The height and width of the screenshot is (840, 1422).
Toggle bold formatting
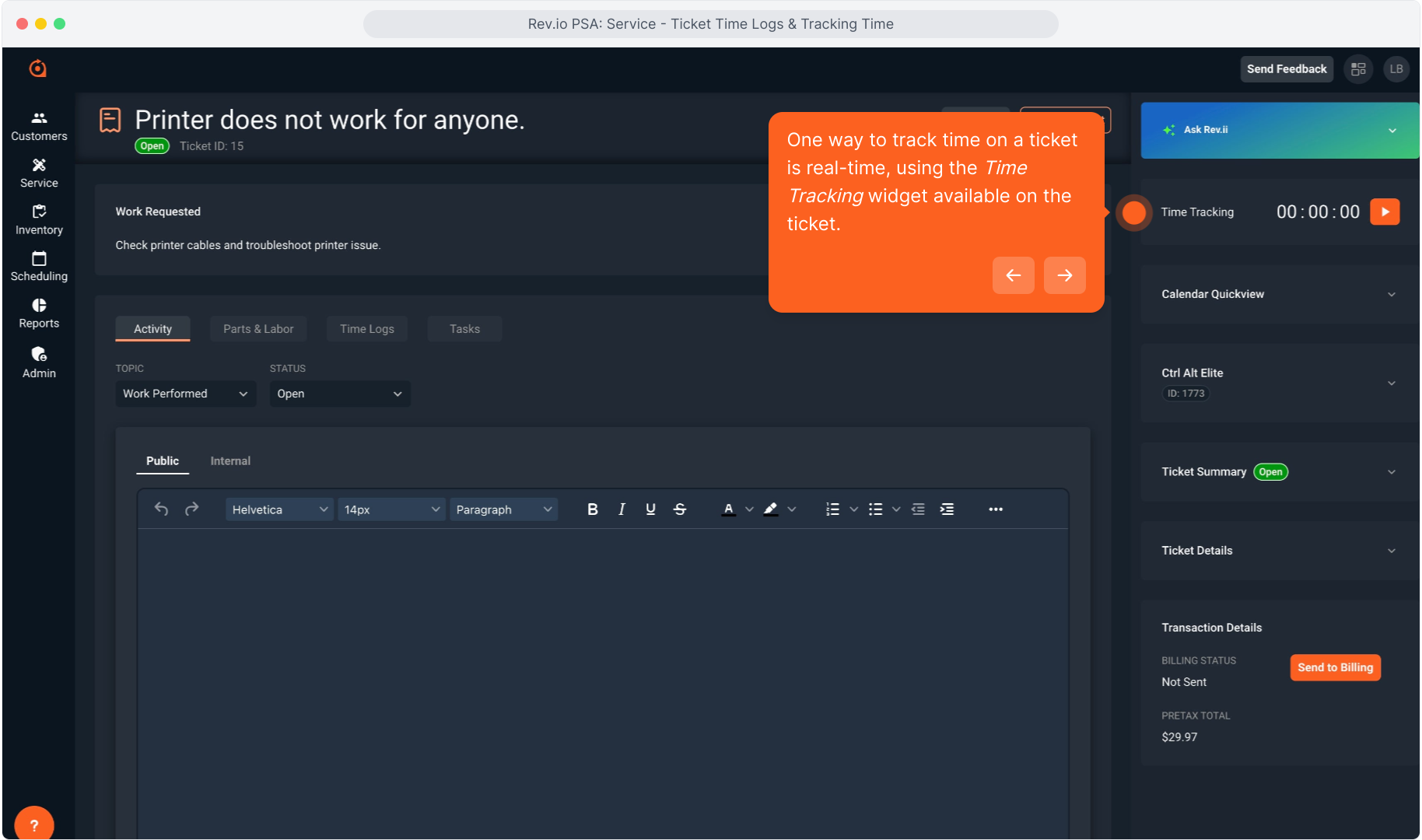tap(592, 509)
